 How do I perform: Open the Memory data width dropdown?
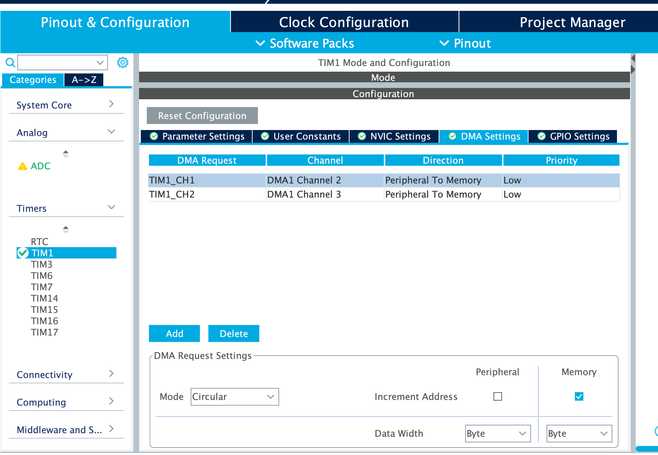click(x=579, y=434)
